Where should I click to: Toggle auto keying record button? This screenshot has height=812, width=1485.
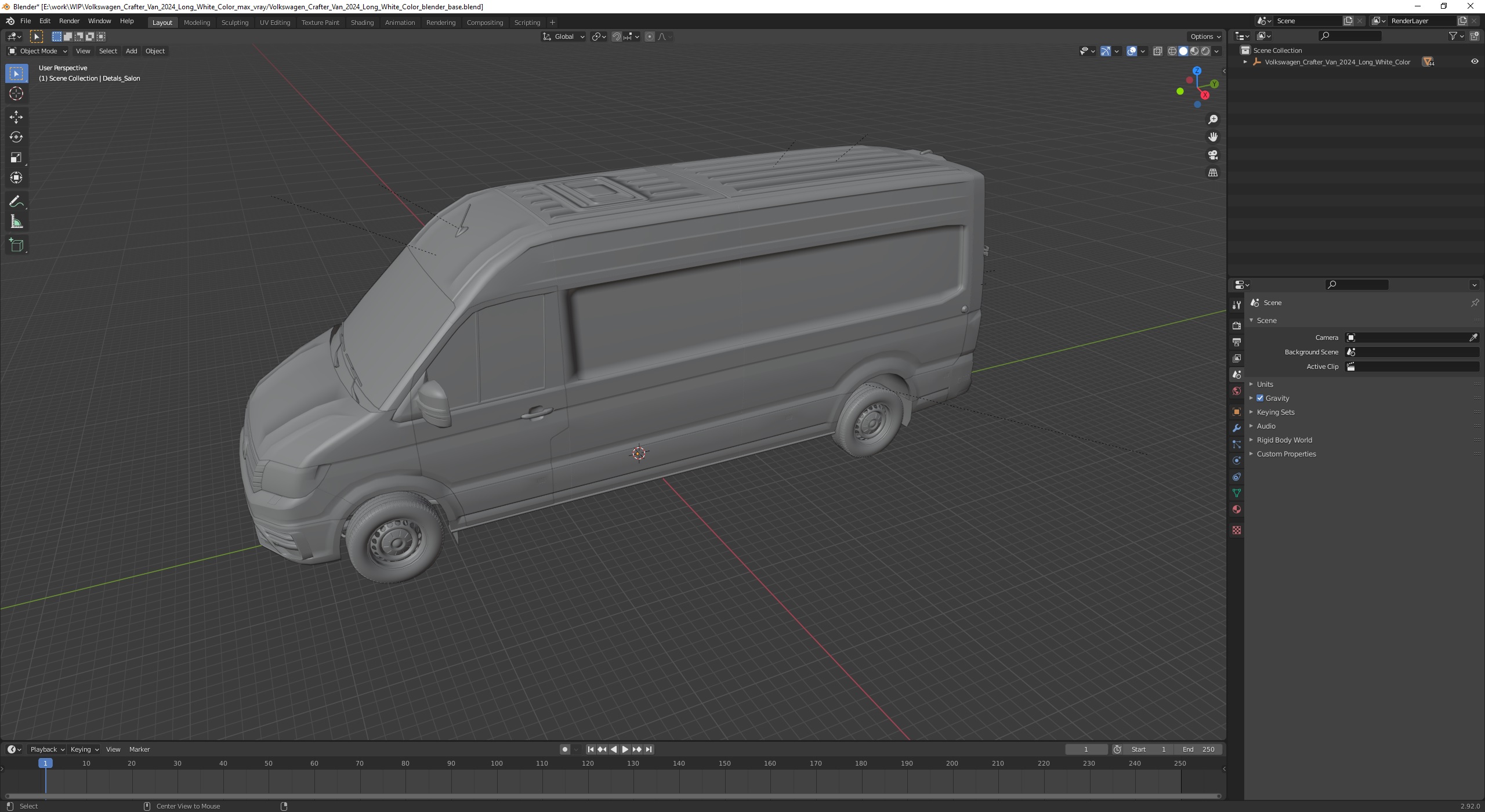(x=564, y=749)
